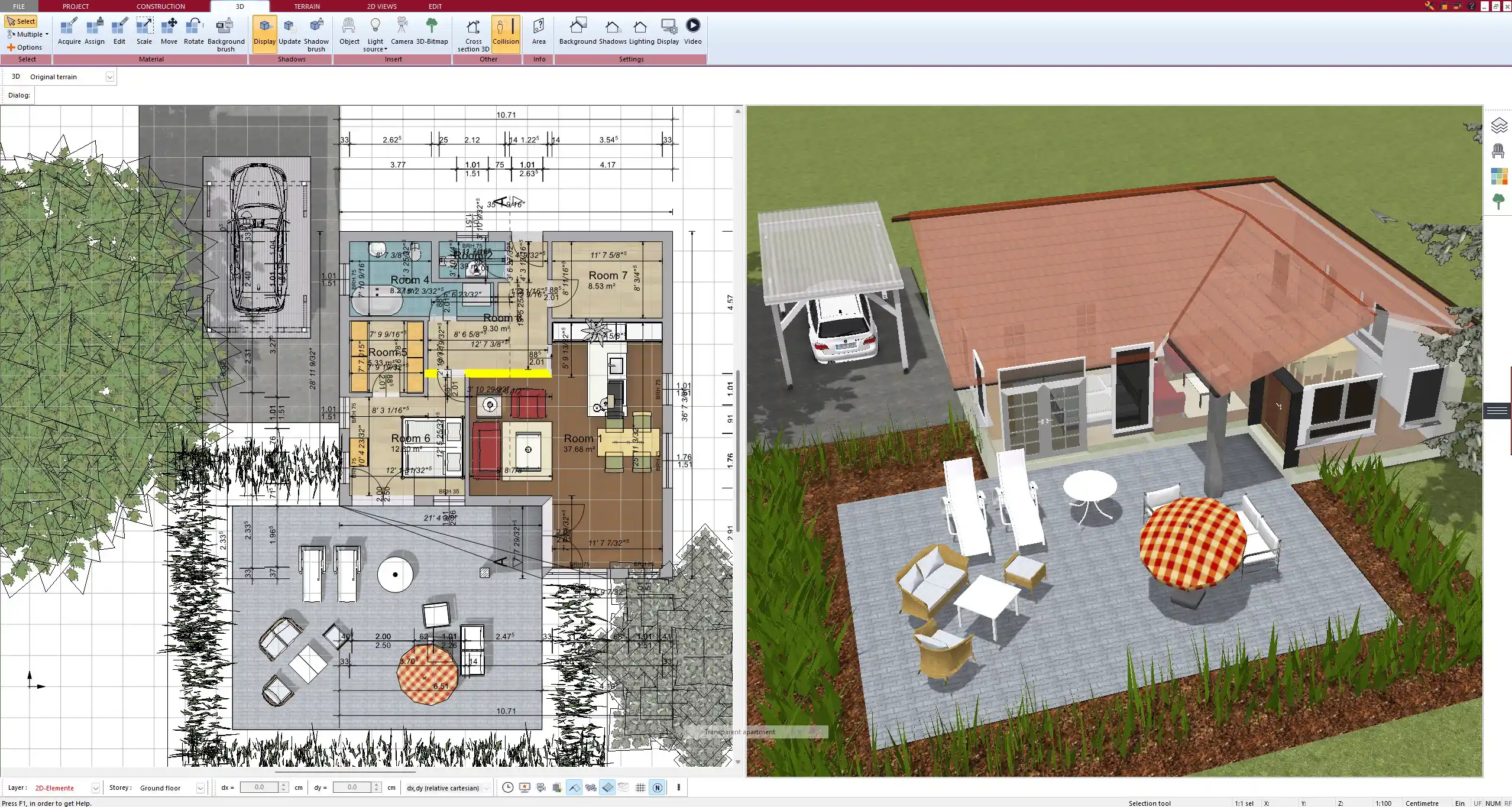Expand the right sidebar handle

[1497, 410]
